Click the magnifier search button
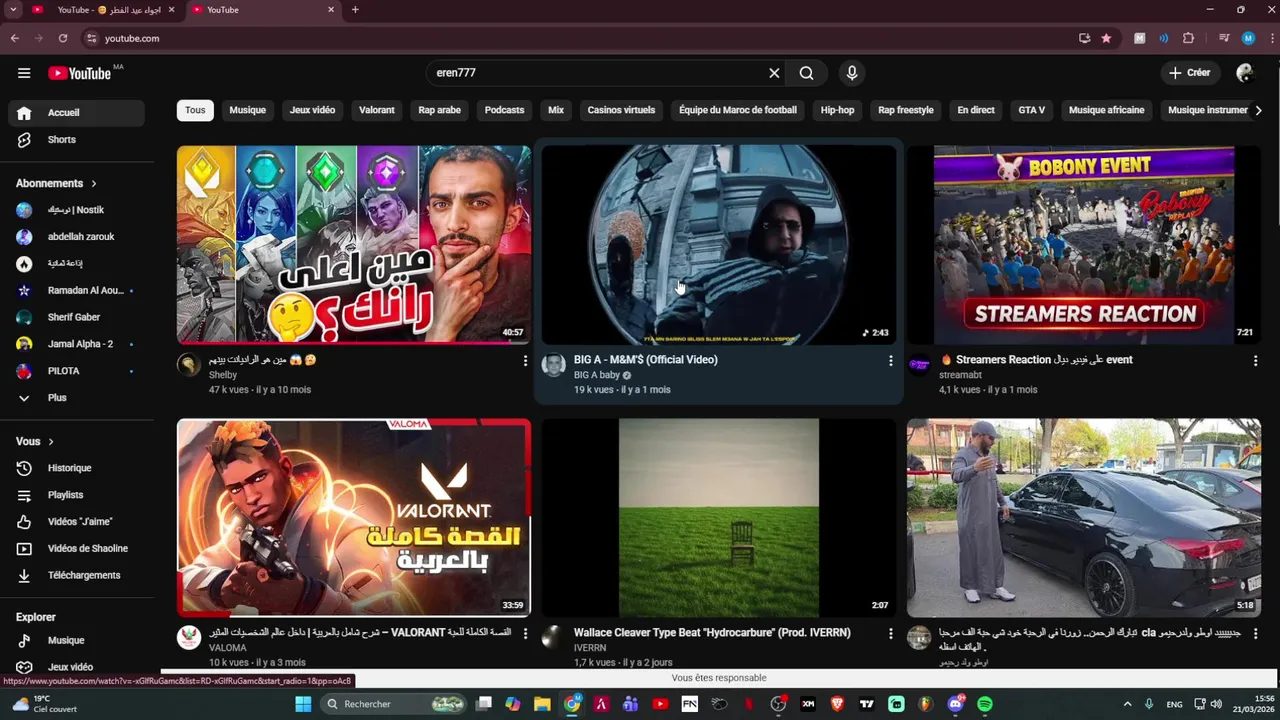Screen dimensions: 1280x720 tap(806, 73)
